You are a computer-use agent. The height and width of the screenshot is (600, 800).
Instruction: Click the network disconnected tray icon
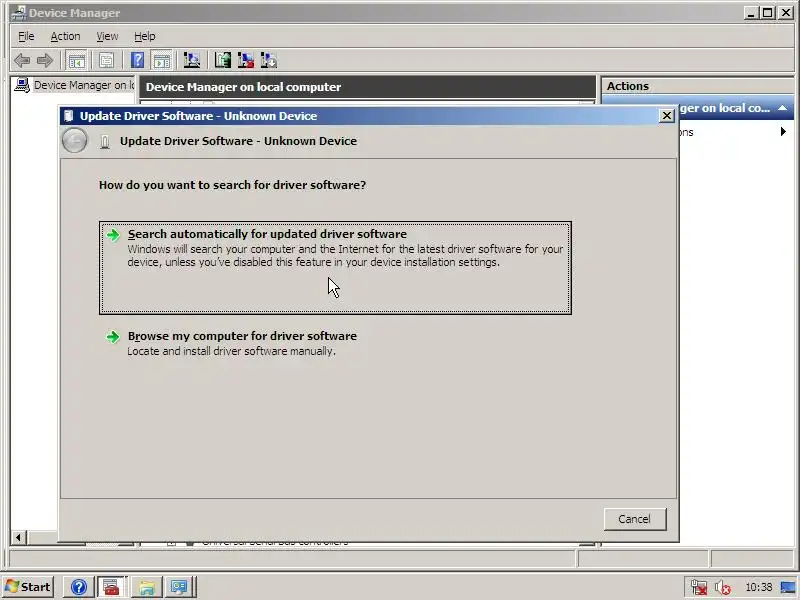698,588
